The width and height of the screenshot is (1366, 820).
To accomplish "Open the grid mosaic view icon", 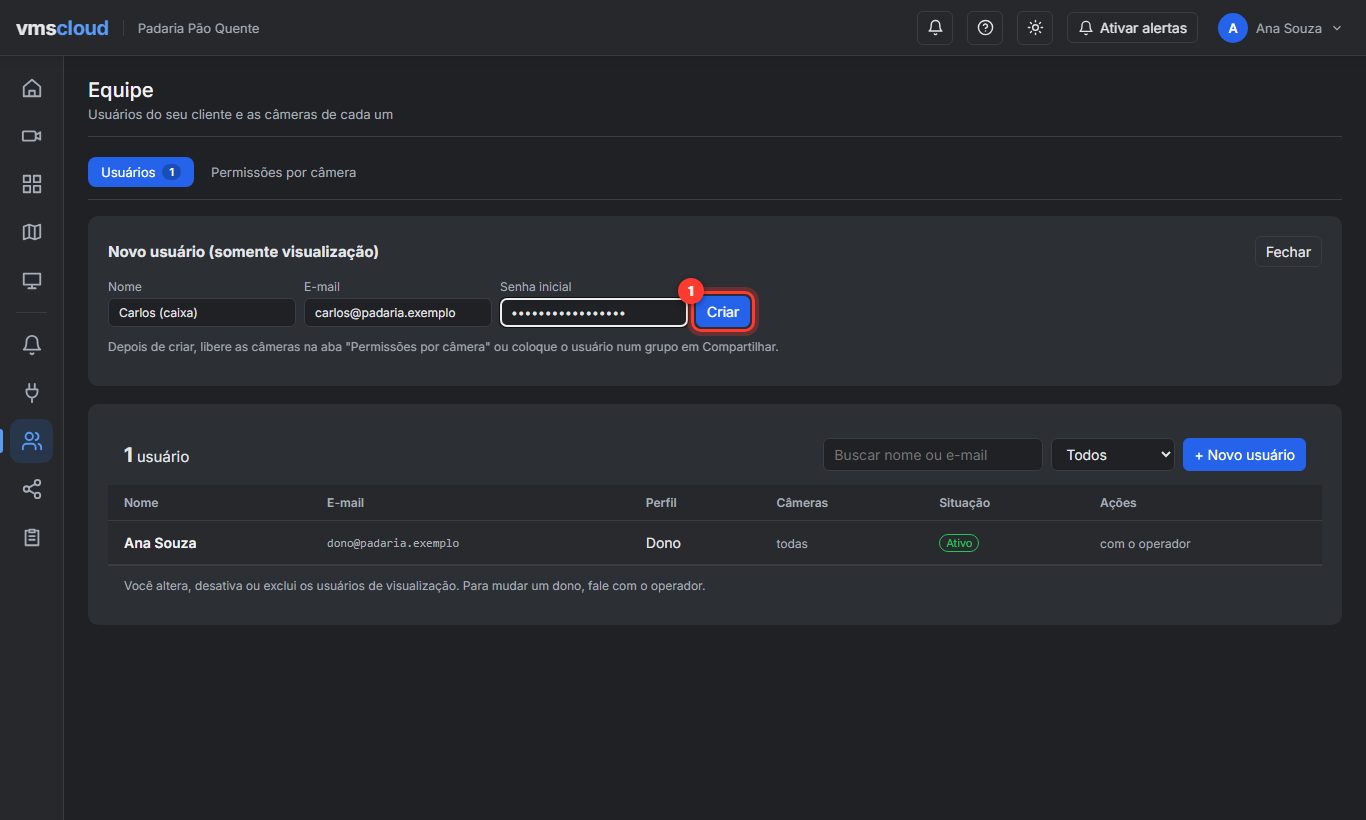I will pos(32,184).
